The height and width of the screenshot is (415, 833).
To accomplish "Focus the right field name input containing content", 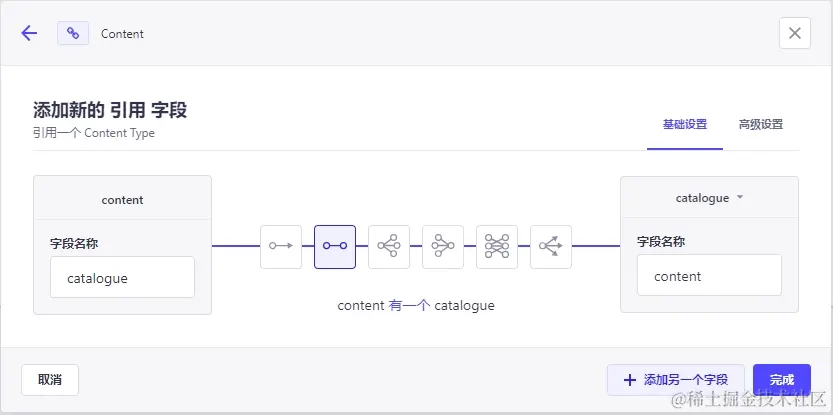I will (x=709, y=276).
